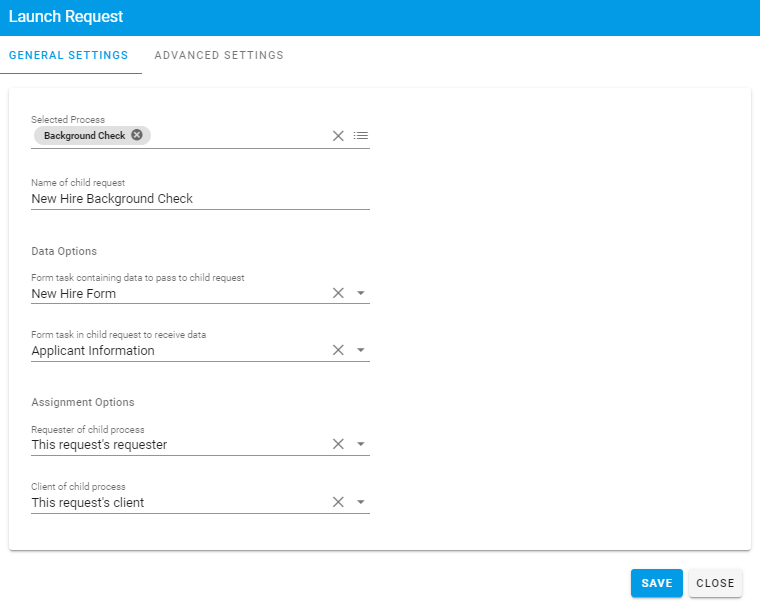Click the Close button

(715, 583)
